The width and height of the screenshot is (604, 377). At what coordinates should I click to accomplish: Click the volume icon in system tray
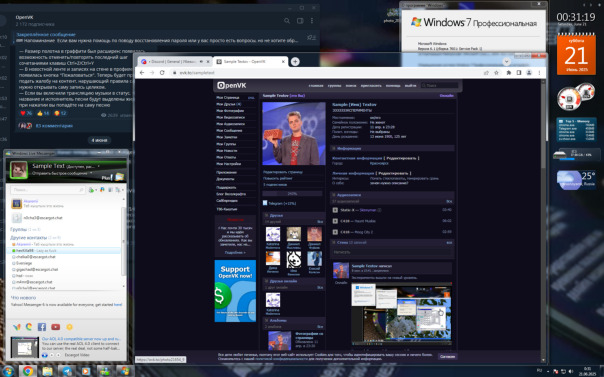(x=570, y=372)
